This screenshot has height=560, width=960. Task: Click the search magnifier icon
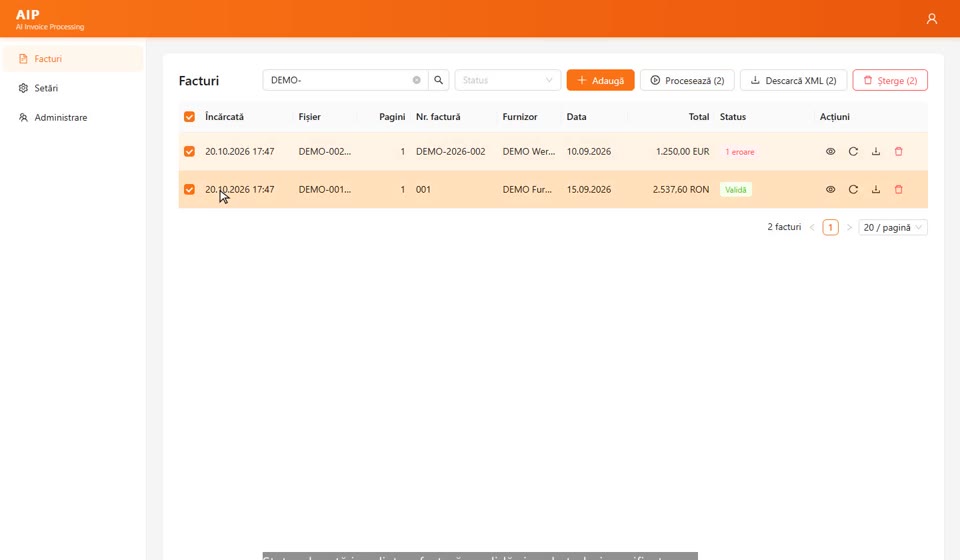(x=438, y=80)
